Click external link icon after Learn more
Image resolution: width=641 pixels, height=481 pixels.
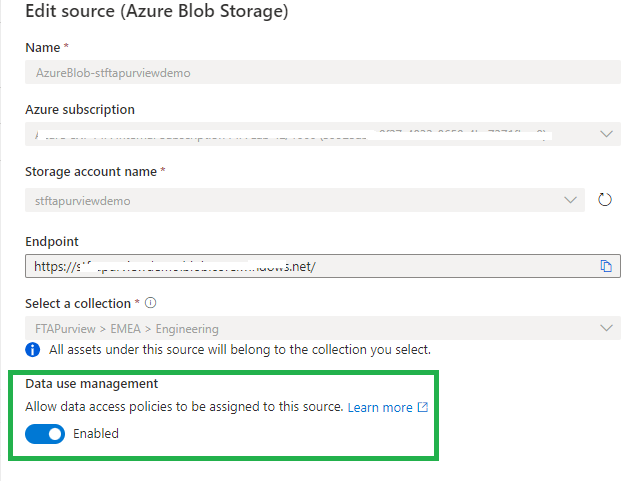click(423, 408)
